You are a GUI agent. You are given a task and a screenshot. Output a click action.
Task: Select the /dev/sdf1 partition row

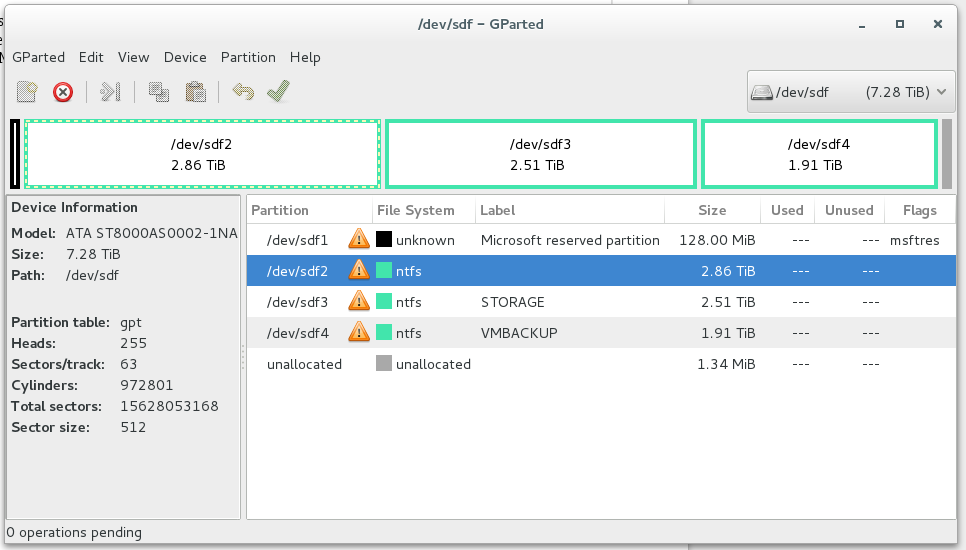(601, 240)
